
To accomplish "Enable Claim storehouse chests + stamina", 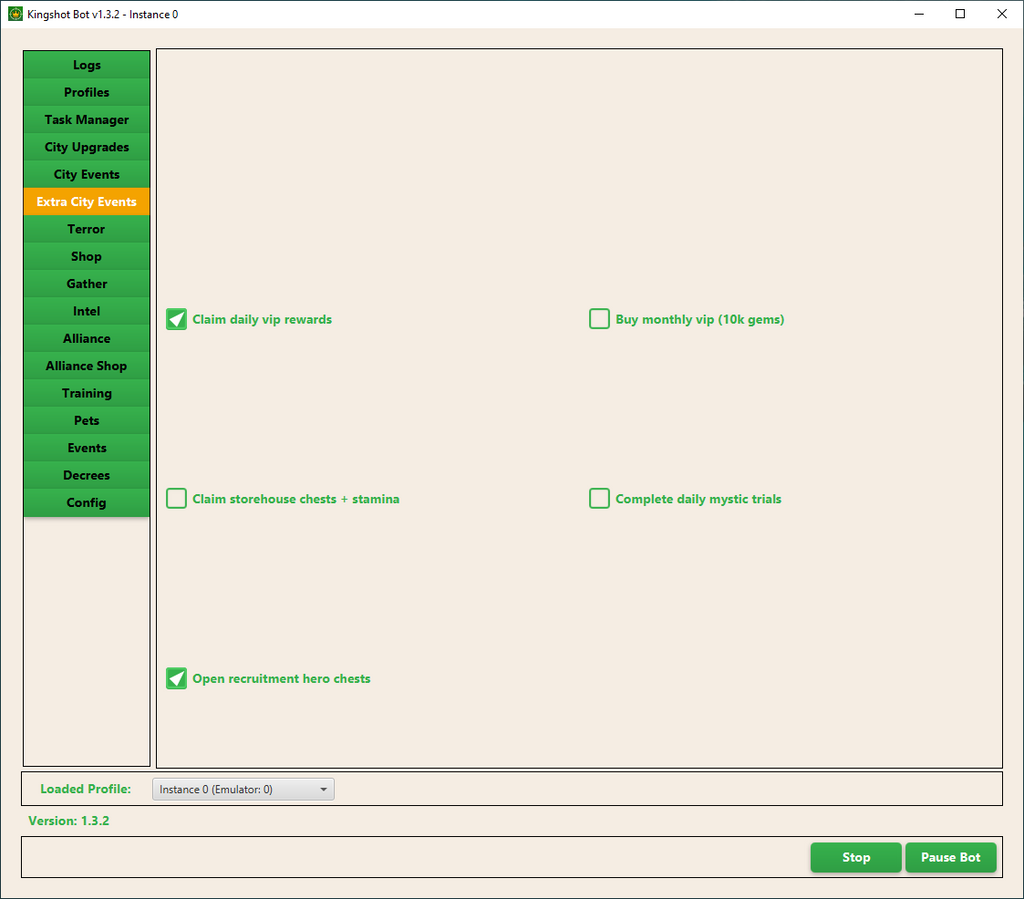I will point(177,498).
